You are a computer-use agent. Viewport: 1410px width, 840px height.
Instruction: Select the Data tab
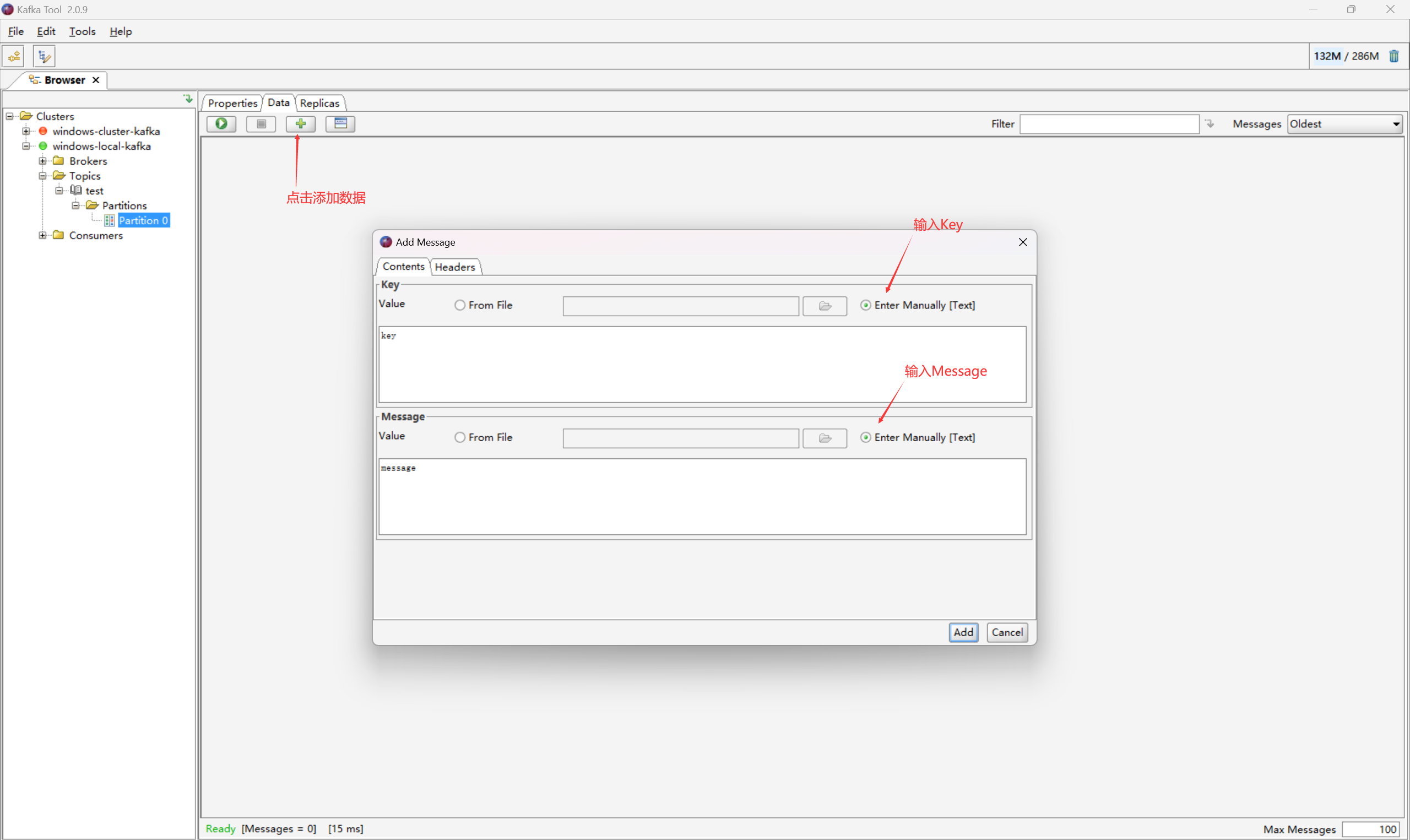click(x=278, y=102)
